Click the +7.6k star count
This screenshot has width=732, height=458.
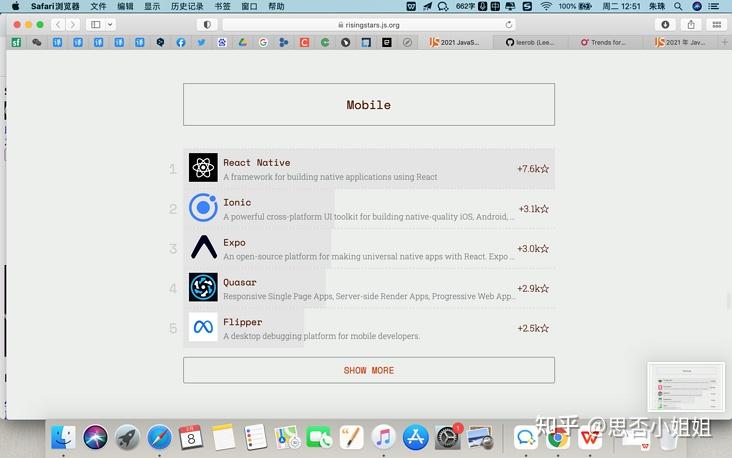tap(533, 169)
